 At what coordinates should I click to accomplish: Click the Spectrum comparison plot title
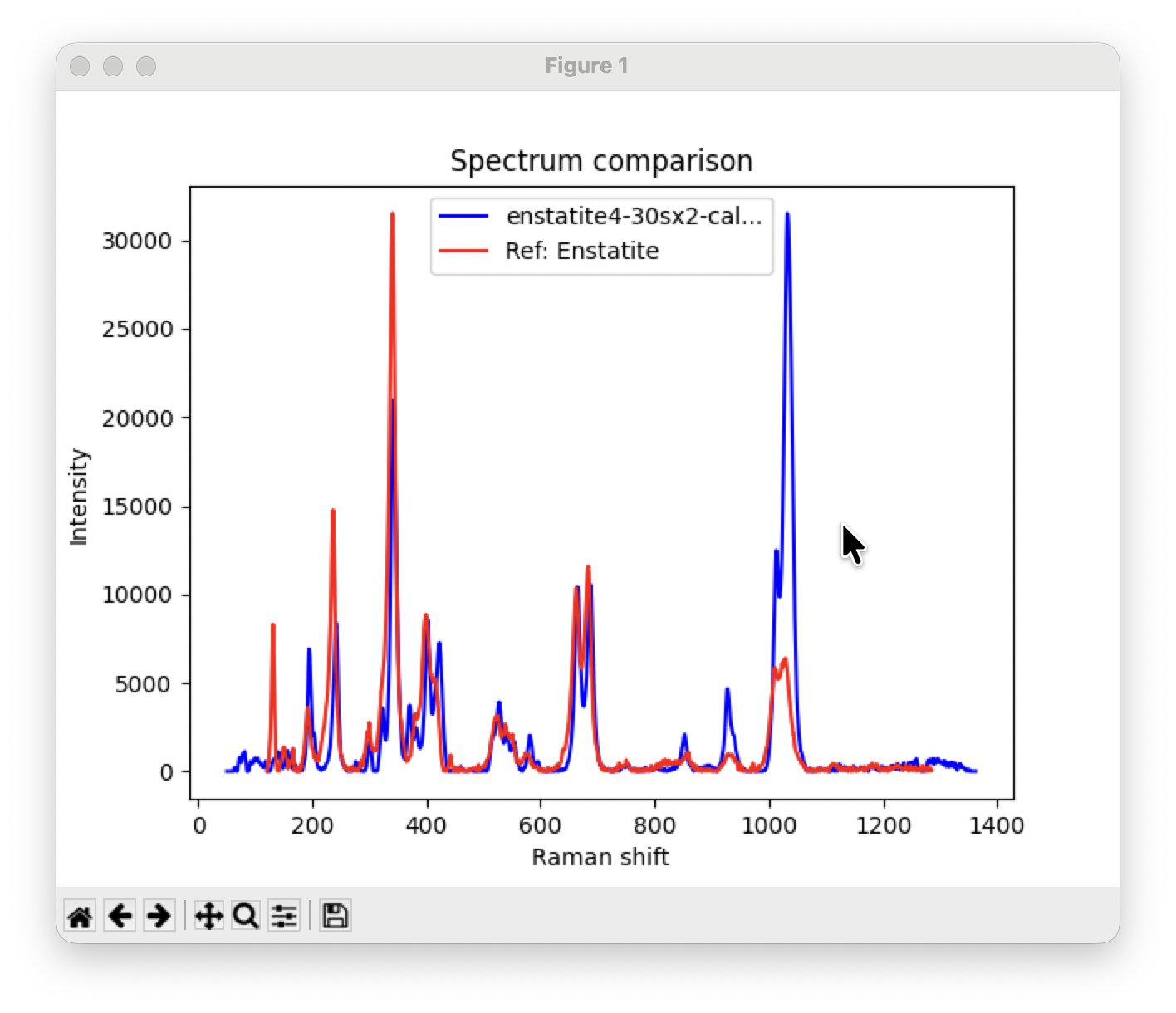tap(601, 161)
